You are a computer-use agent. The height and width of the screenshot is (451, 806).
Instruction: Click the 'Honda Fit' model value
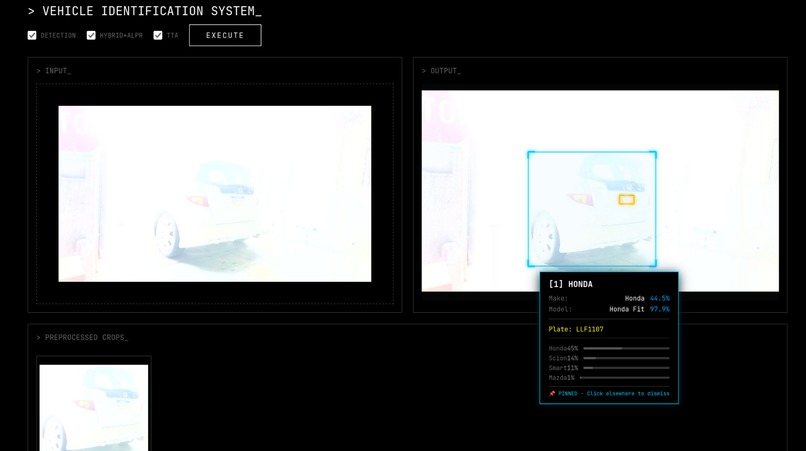pos(627,309)
